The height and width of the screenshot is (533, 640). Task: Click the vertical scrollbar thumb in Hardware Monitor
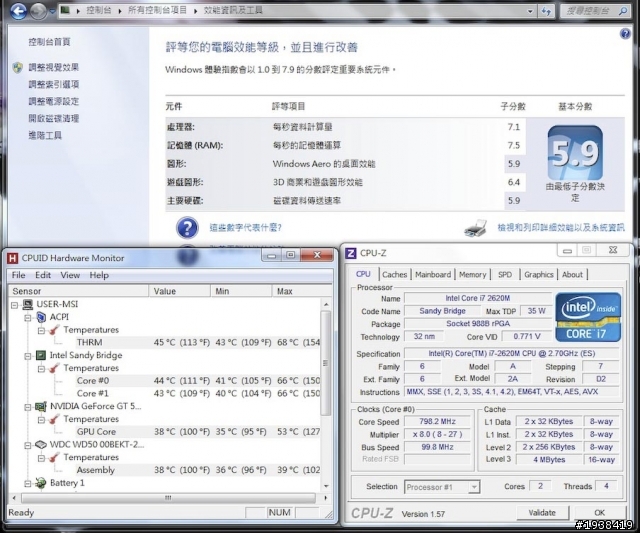(x=325, y=363)
